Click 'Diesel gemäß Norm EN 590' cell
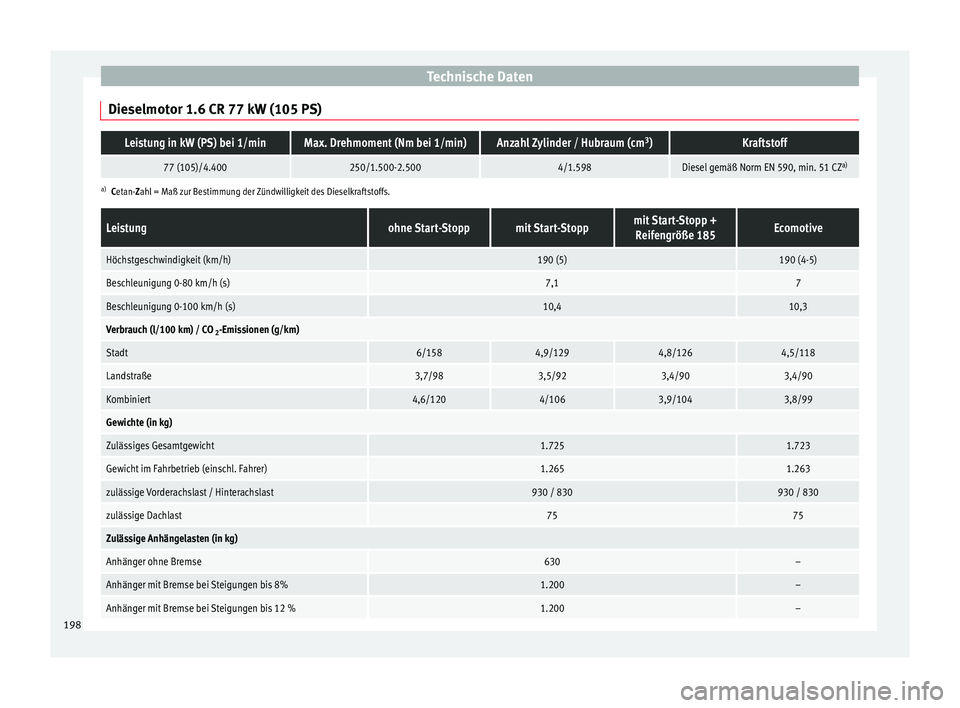This screenshot has width=960, height=708. tap(764, 167)
